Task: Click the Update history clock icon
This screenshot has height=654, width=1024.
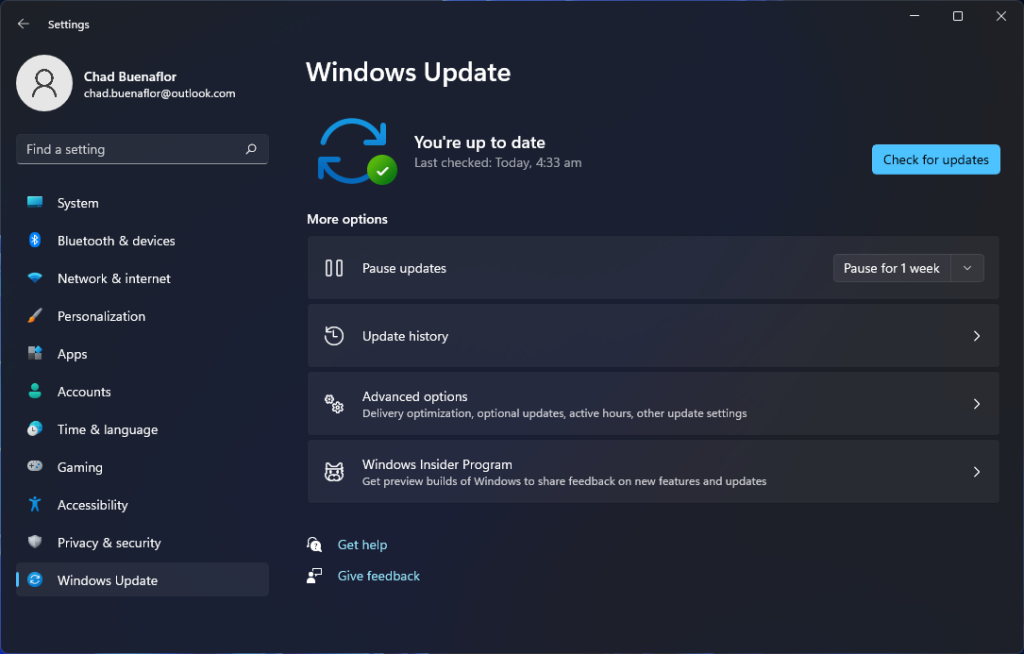Action: tap(334, 336)
